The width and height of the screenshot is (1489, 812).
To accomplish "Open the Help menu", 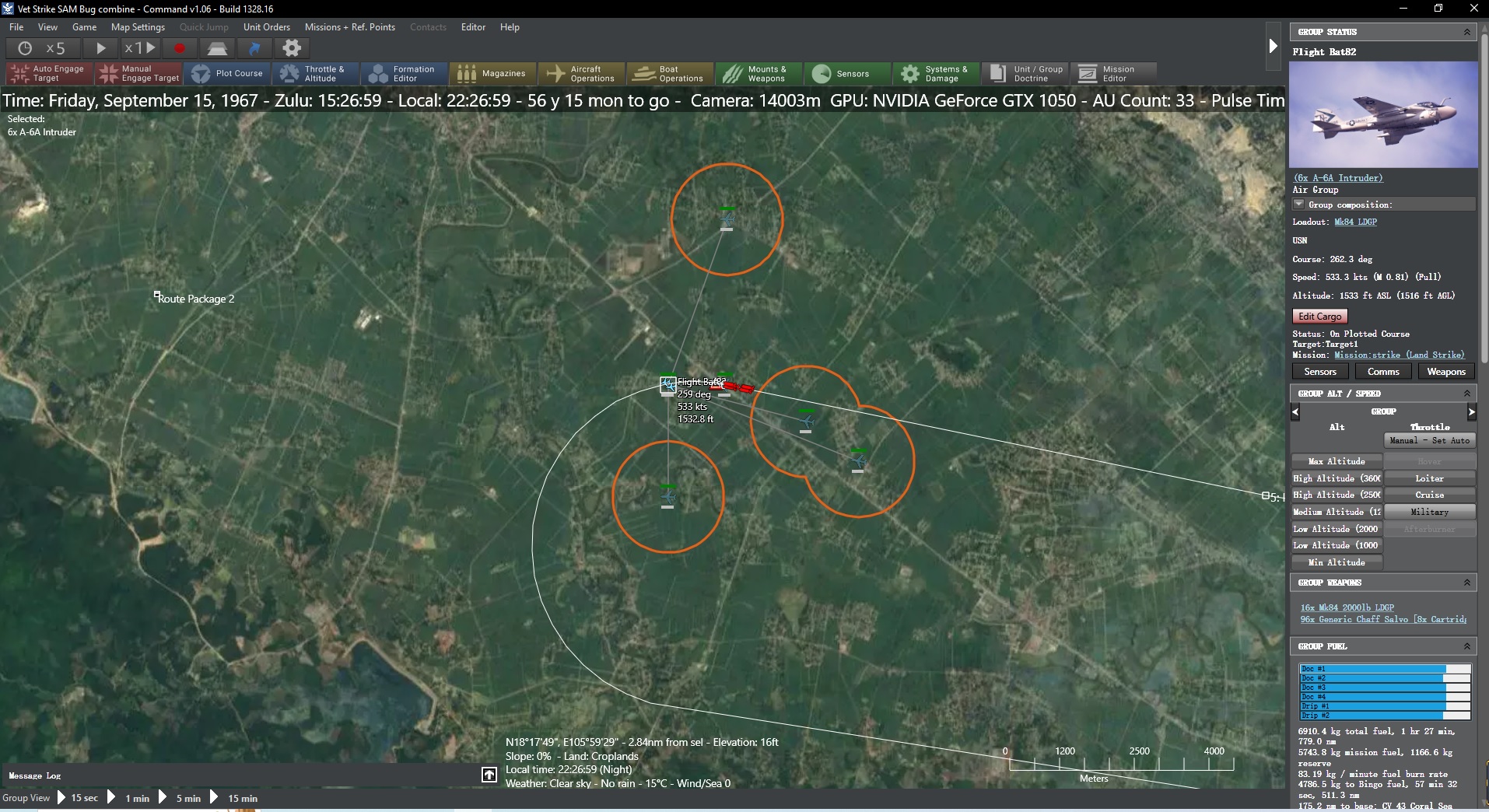I will (x=510, y=27).
